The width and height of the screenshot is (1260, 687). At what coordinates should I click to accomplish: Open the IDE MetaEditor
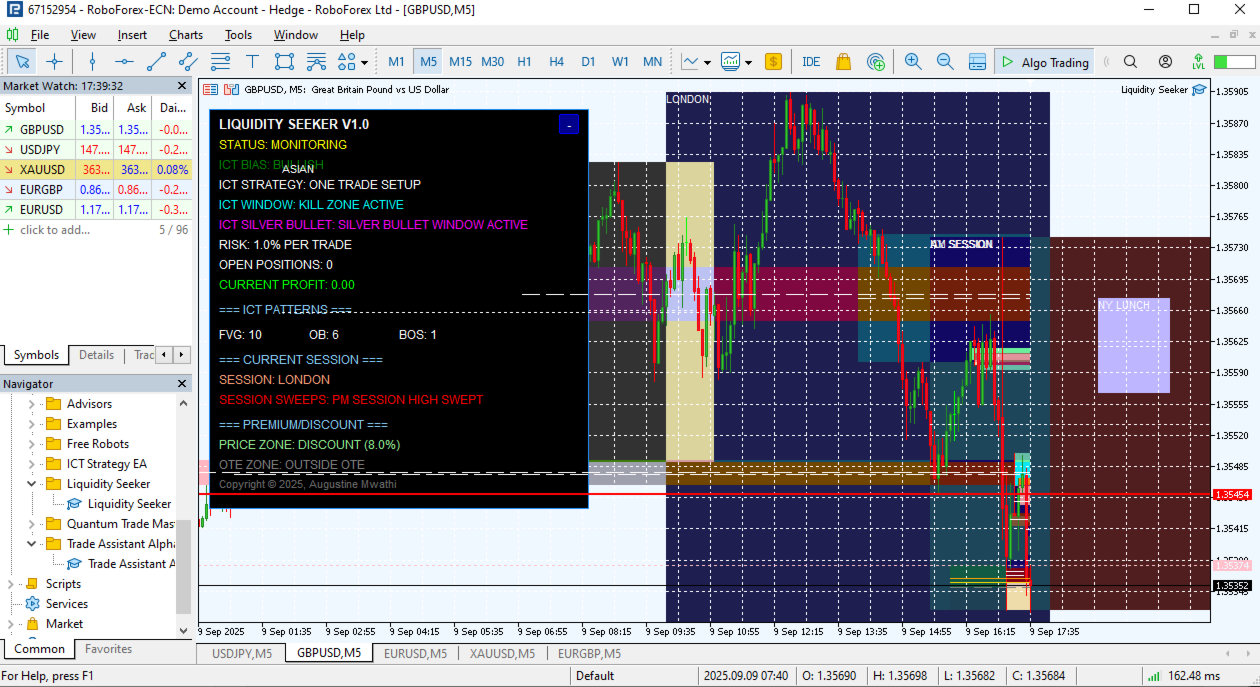coord(811,61)
